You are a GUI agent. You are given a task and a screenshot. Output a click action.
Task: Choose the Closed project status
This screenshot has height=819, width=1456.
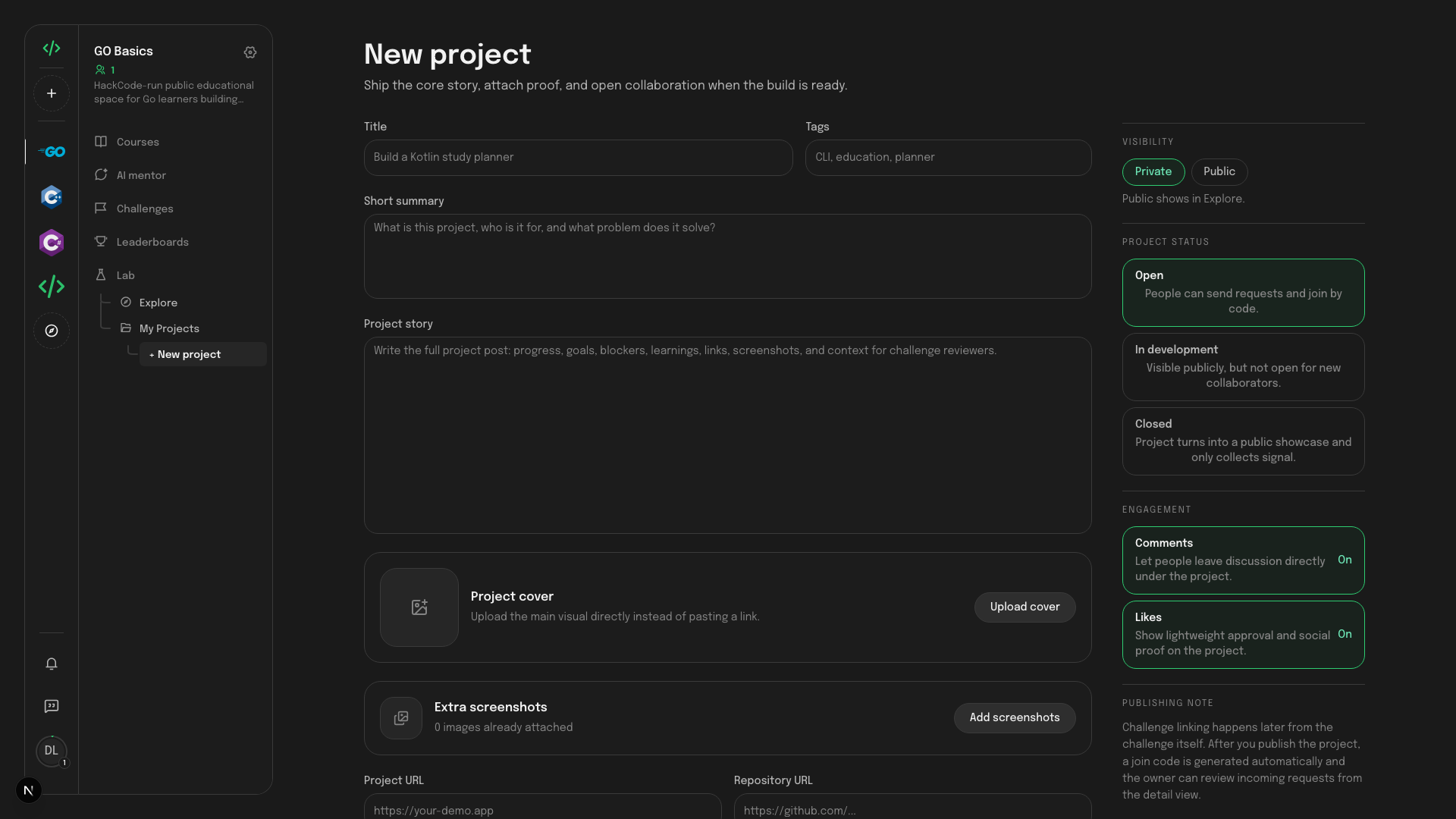[x=1242, y=441]
